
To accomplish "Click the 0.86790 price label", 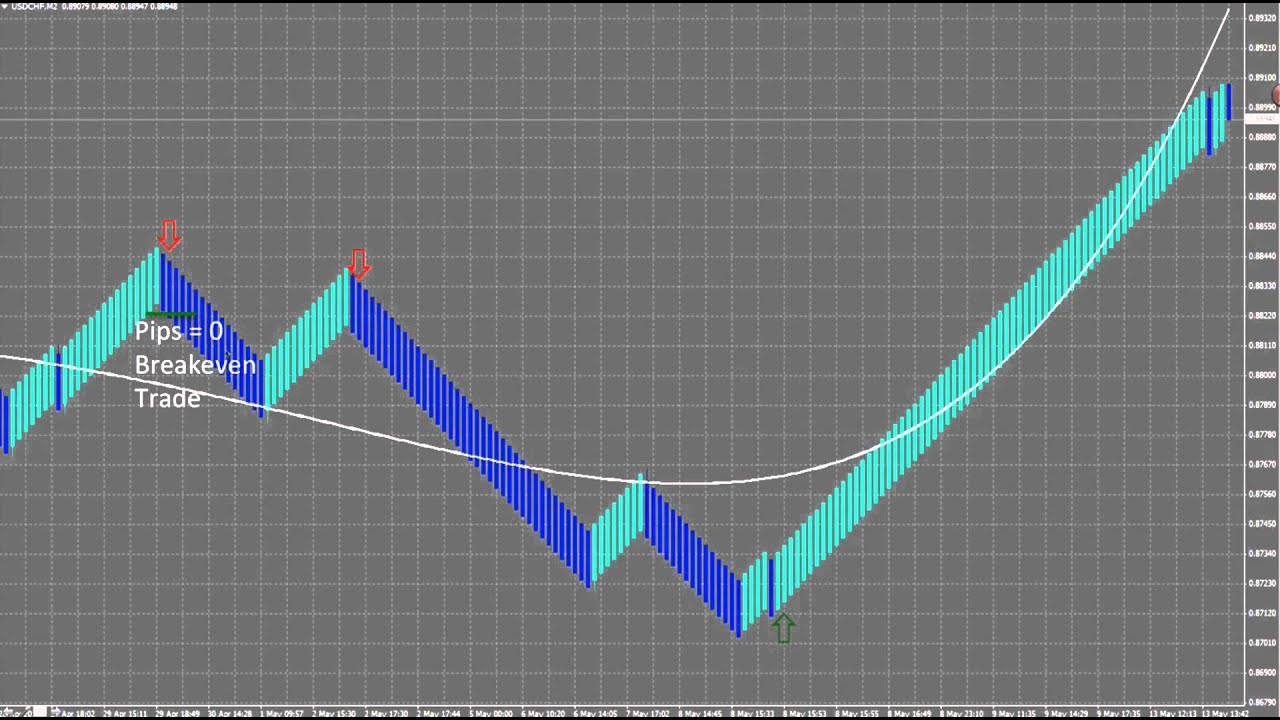I will (x=1263, y=703).
